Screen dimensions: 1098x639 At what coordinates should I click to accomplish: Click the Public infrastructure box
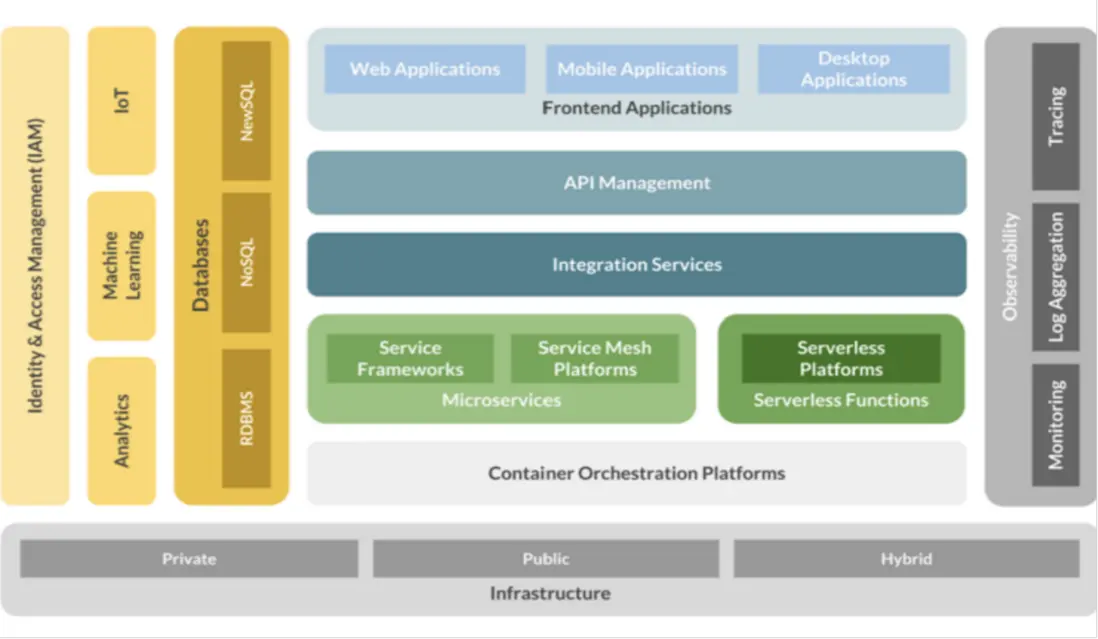pyautogui.click(x=545, y=559)
